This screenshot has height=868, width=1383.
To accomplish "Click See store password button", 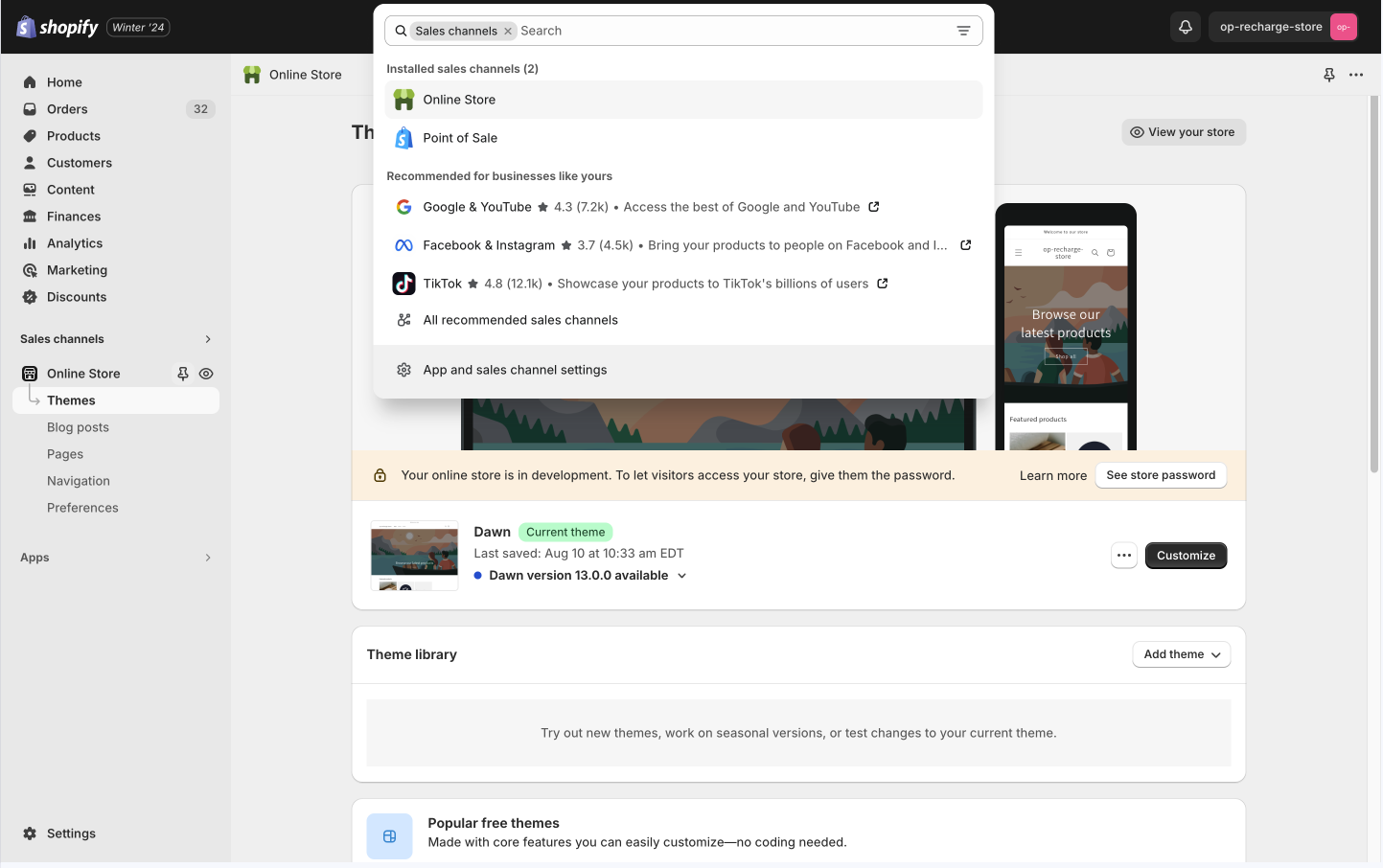I will click(1161, 475).
